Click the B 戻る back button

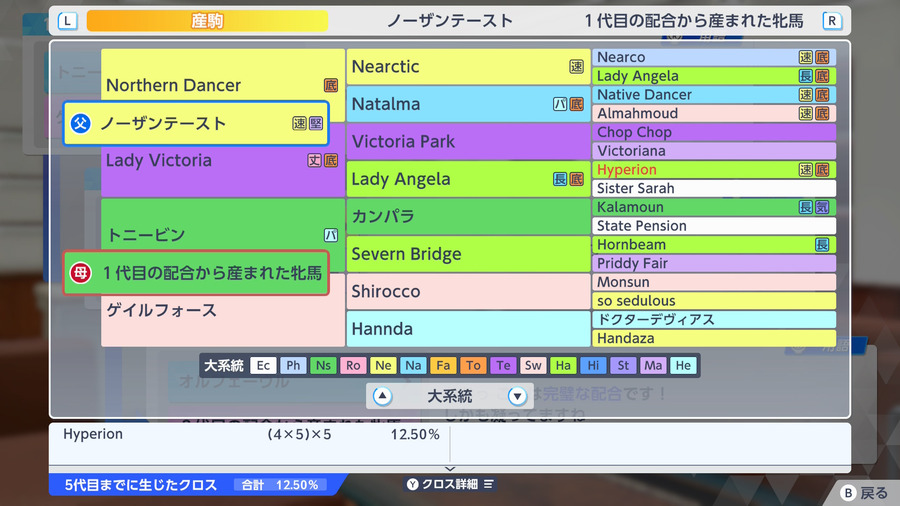coord(864,493)
